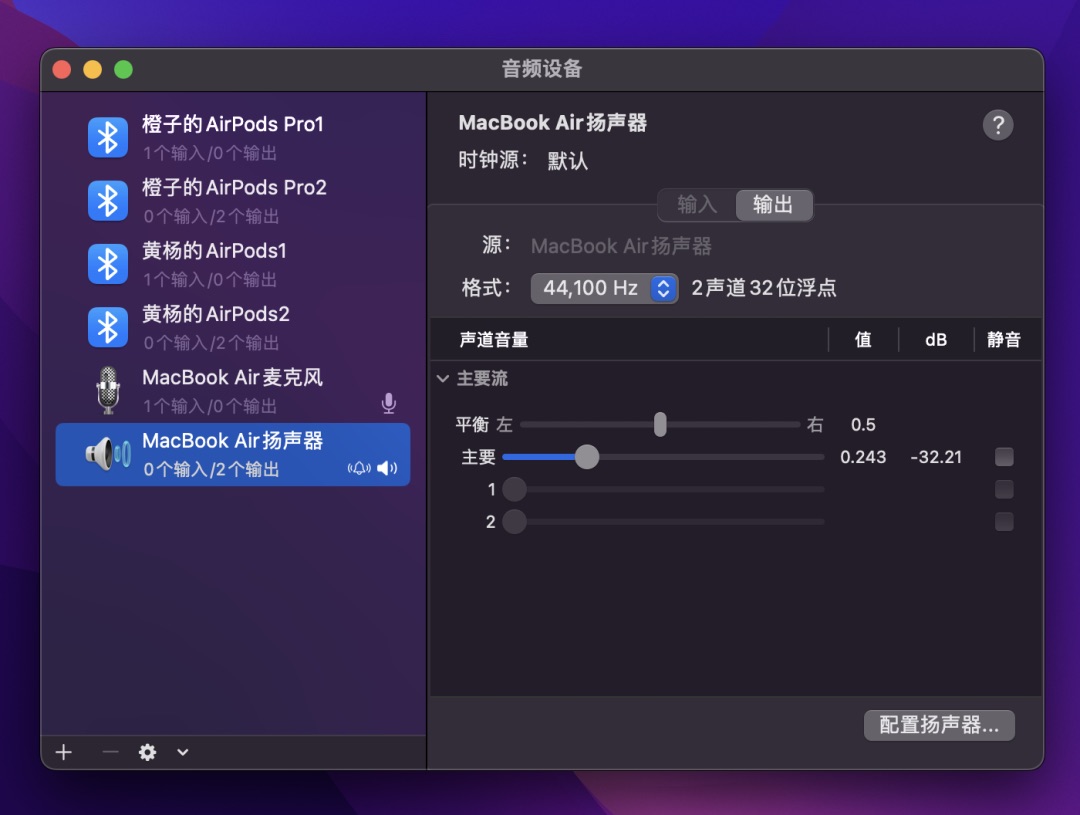Toggle mute checkbox for channel 2
1080x815 pixels.
1004,522
